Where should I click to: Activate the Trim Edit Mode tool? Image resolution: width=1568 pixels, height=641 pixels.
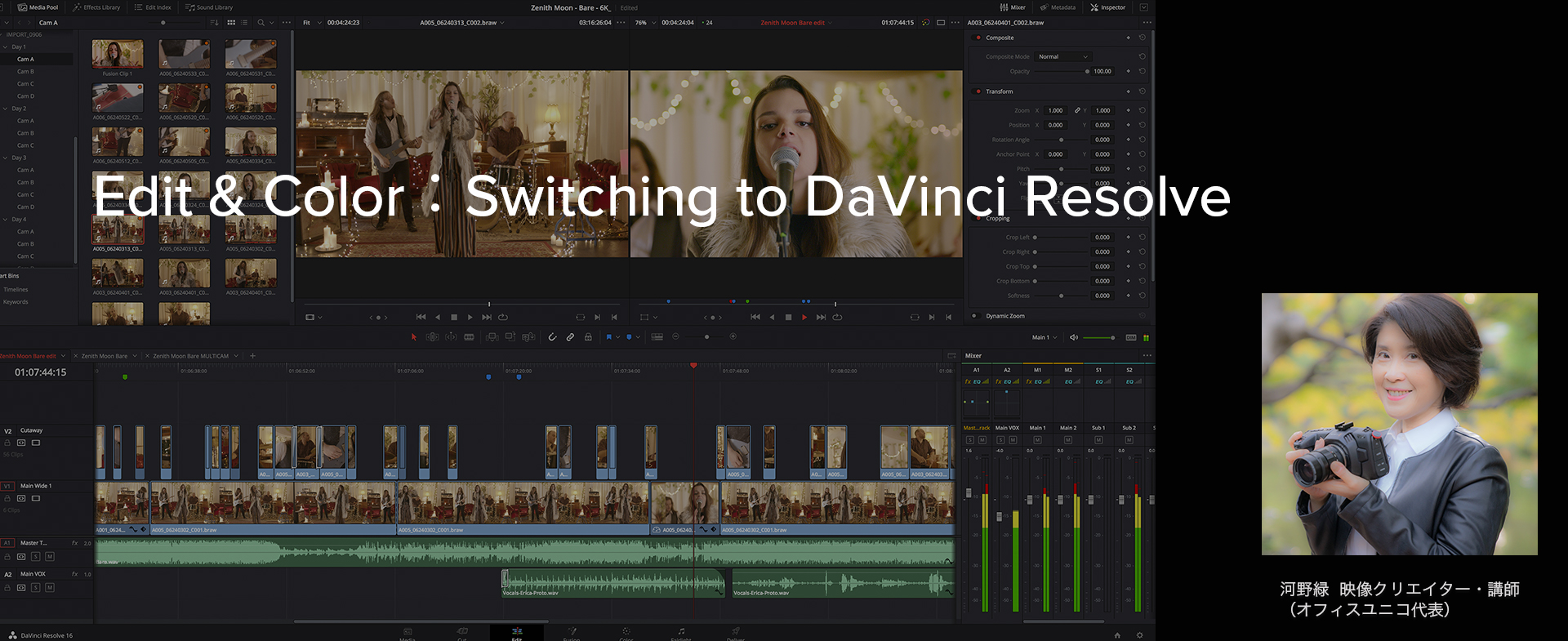(x=432, y=336)
